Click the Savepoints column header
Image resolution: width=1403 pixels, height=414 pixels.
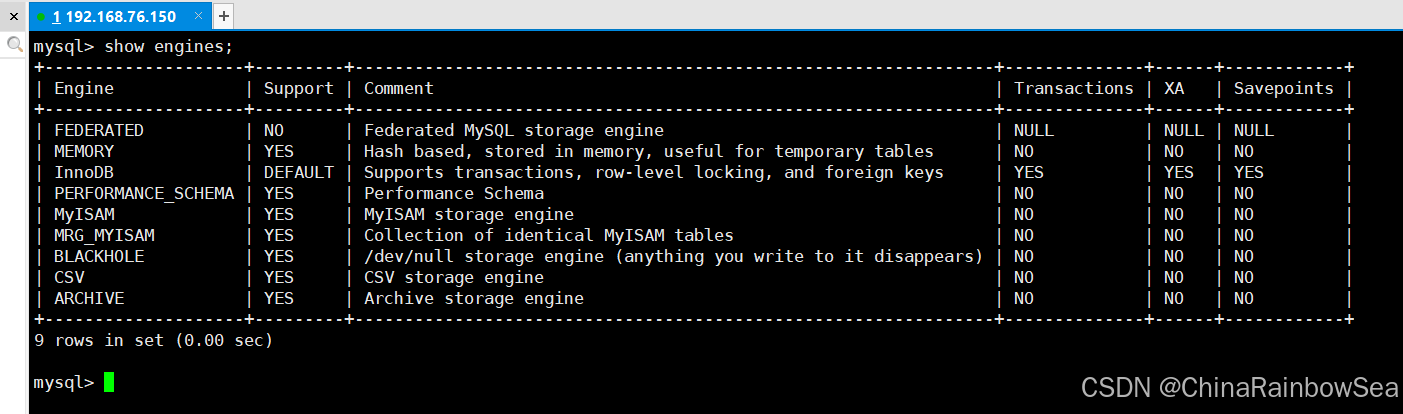pyautogui.click(x=1283, y=88)
